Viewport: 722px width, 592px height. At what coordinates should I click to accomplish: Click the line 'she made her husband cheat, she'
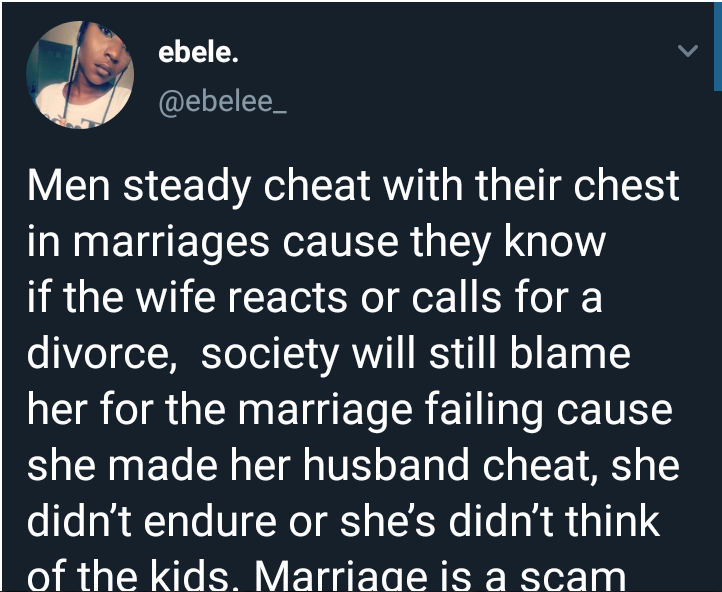(x=353, y=465)
